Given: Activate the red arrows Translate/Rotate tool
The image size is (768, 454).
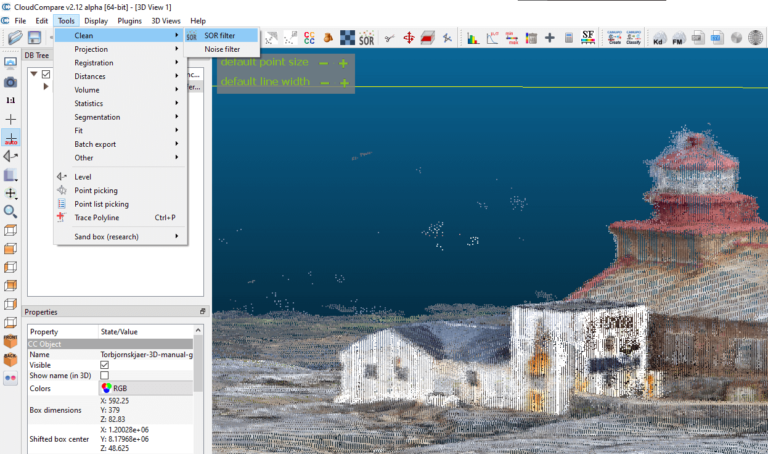Looking at the screenshot, I should coord(409,38).
